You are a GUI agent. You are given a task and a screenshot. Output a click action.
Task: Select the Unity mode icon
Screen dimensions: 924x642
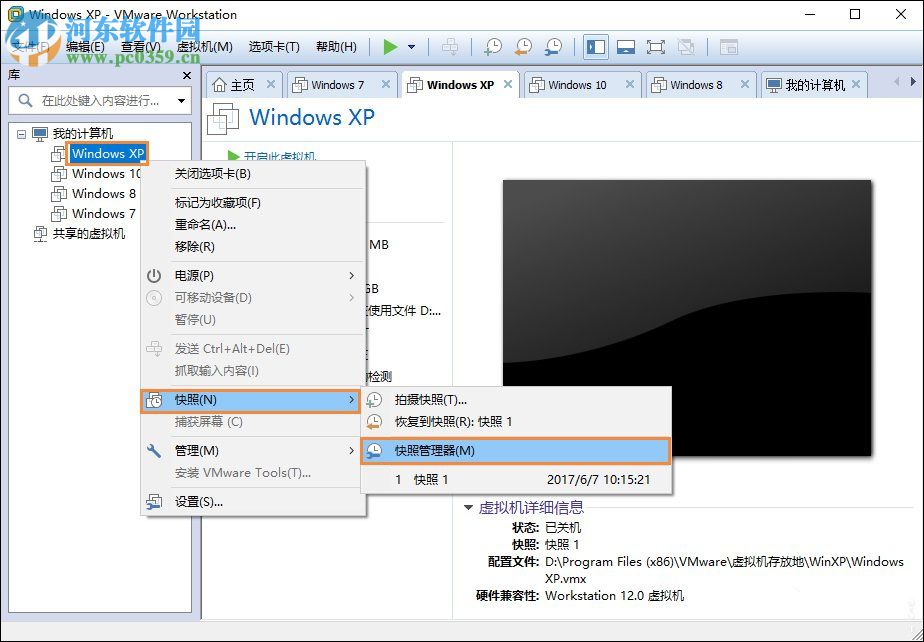[x=688, y=46]
